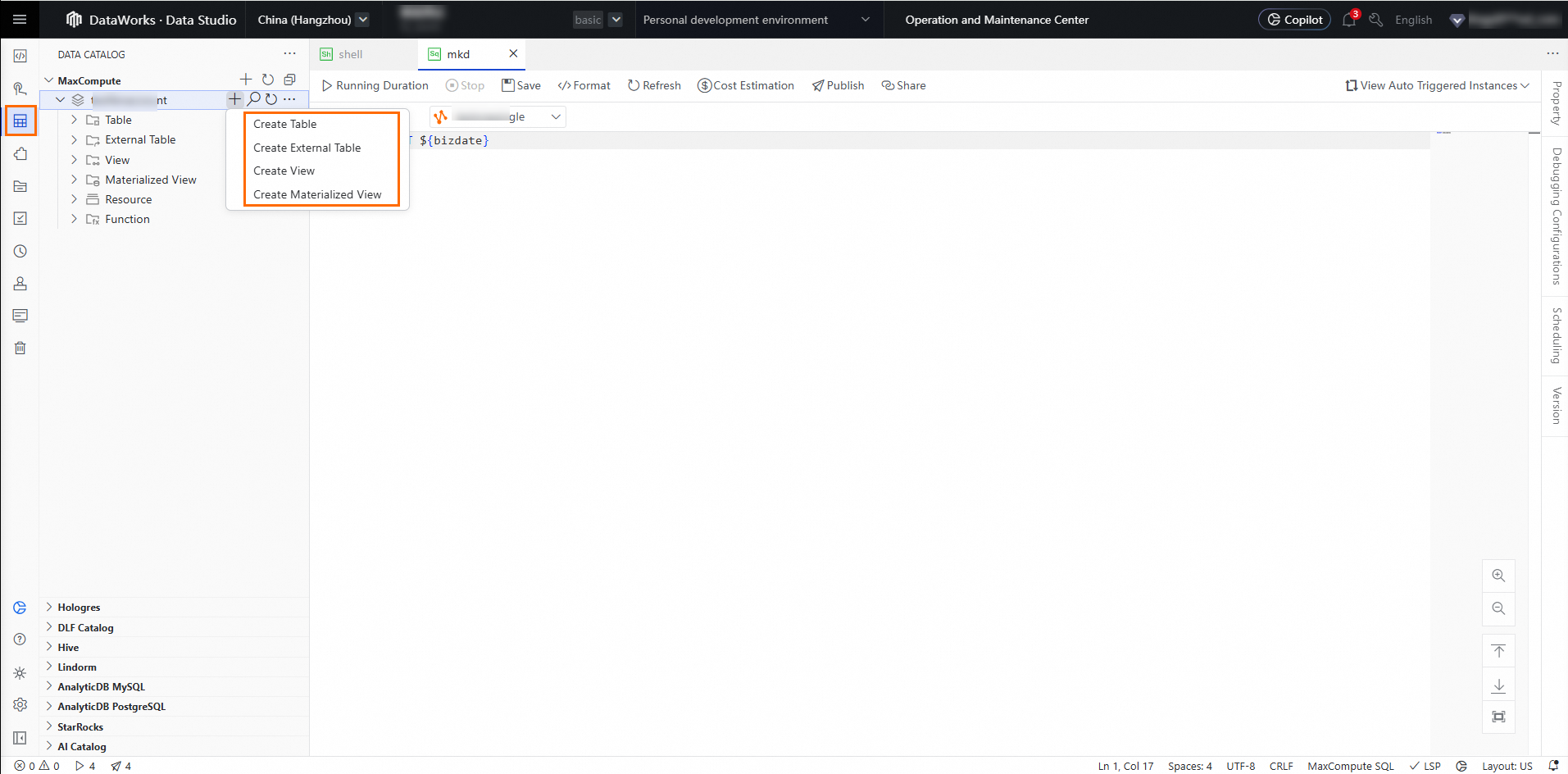1568x774 pixels.
Task: Share the current script
Action: (x=903, y=85)
